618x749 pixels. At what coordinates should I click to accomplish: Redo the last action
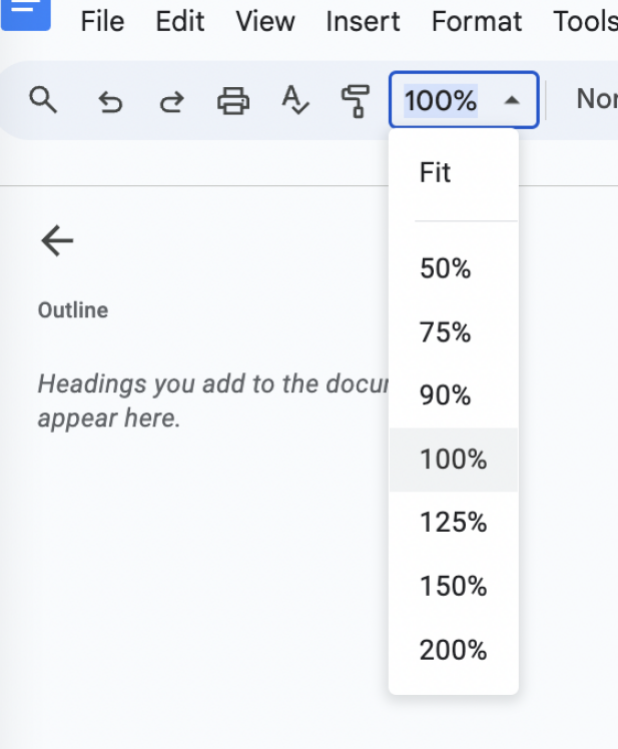tap(171, 102)
